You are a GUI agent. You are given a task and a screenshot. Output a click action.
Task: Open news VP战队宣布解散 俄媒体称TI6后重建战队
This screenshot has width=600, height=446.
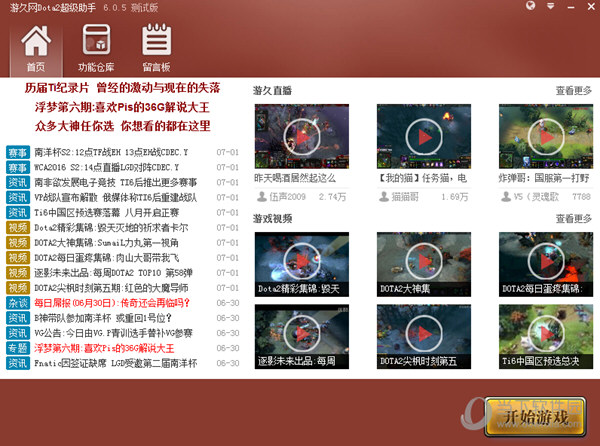coord(116,198)
